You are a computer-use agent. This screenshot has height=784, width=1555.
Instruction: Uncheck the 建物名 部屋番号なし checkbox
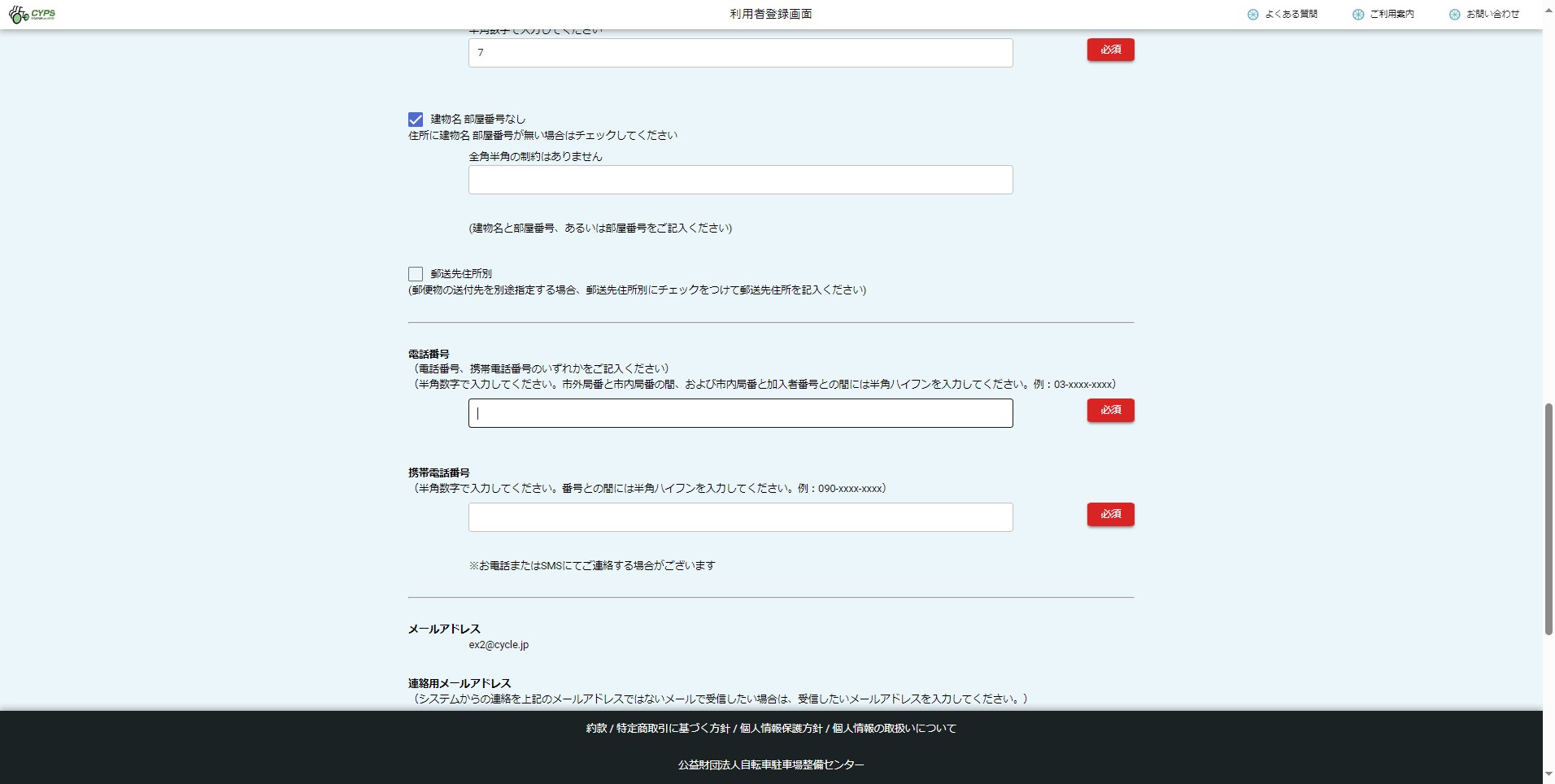(416, 120)
